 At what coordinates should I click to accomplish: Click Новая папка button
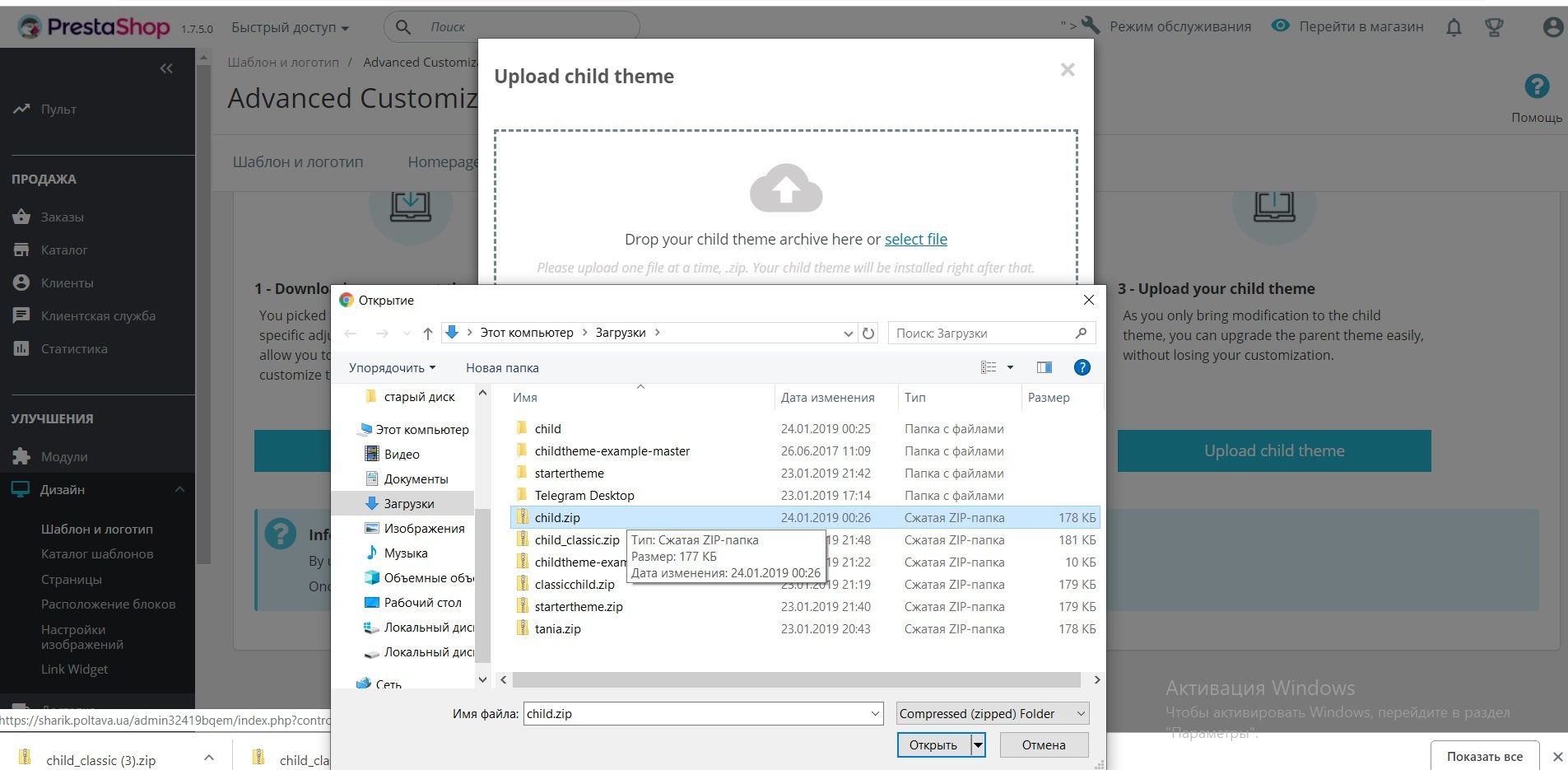pyautogui.click(x=502, y=367)
